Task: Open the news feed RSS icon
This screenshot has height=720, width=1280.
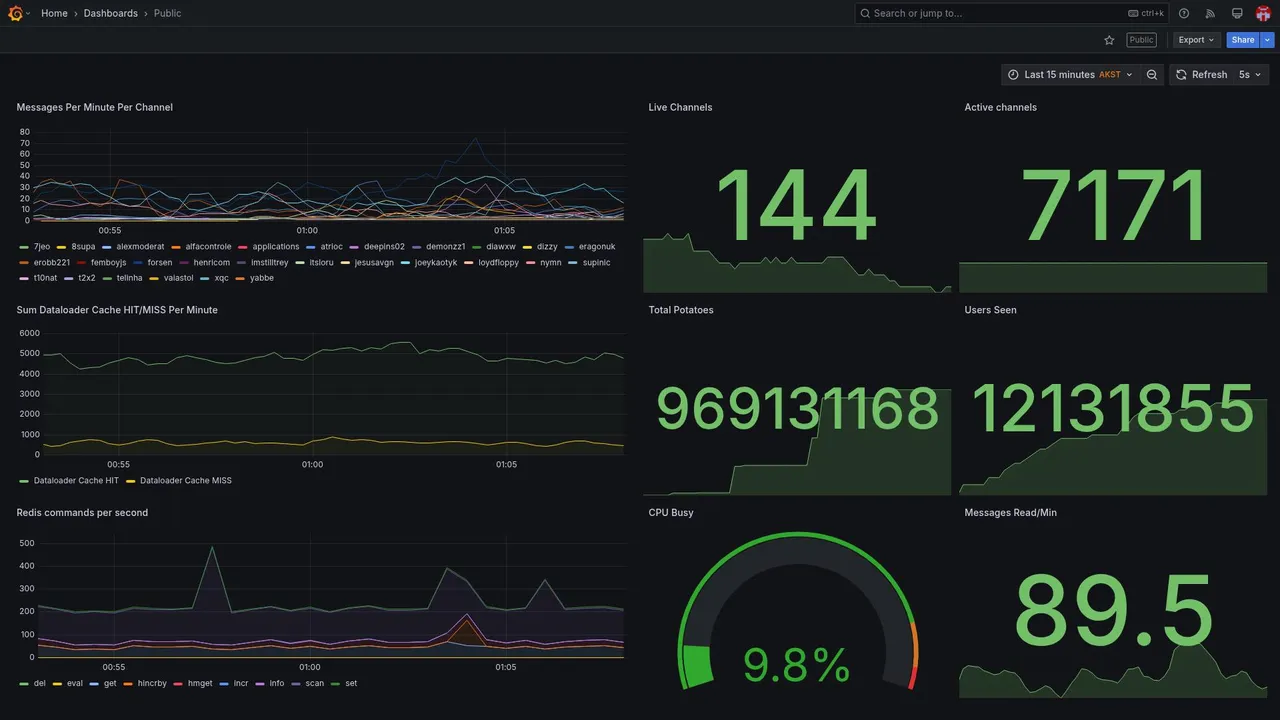Action: click(x=1210, y=13)
